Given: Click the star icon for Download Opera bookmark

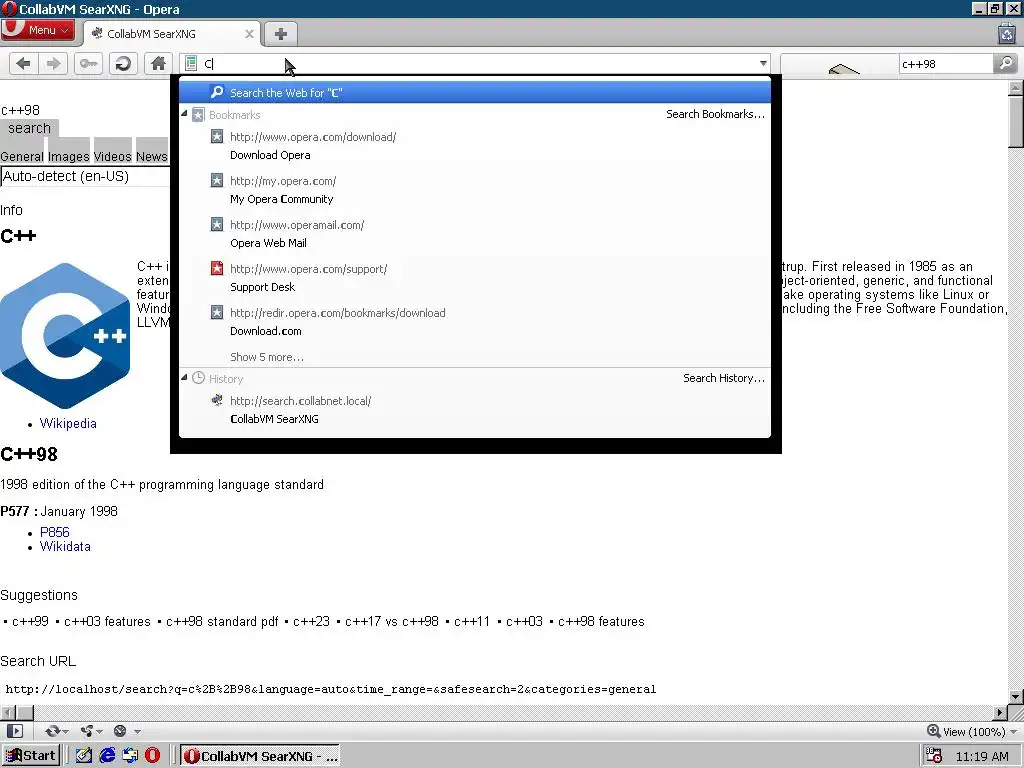Looking at the screenshot, I should point(217,136).
